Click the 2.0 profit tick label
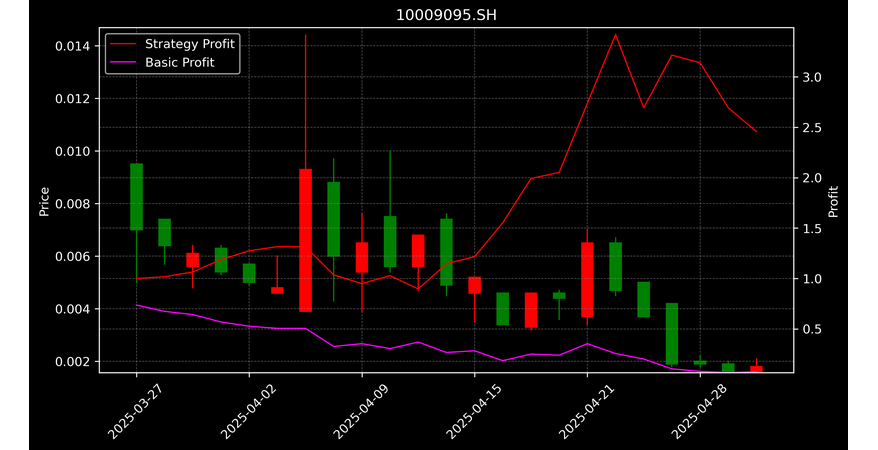 [811, 178]
